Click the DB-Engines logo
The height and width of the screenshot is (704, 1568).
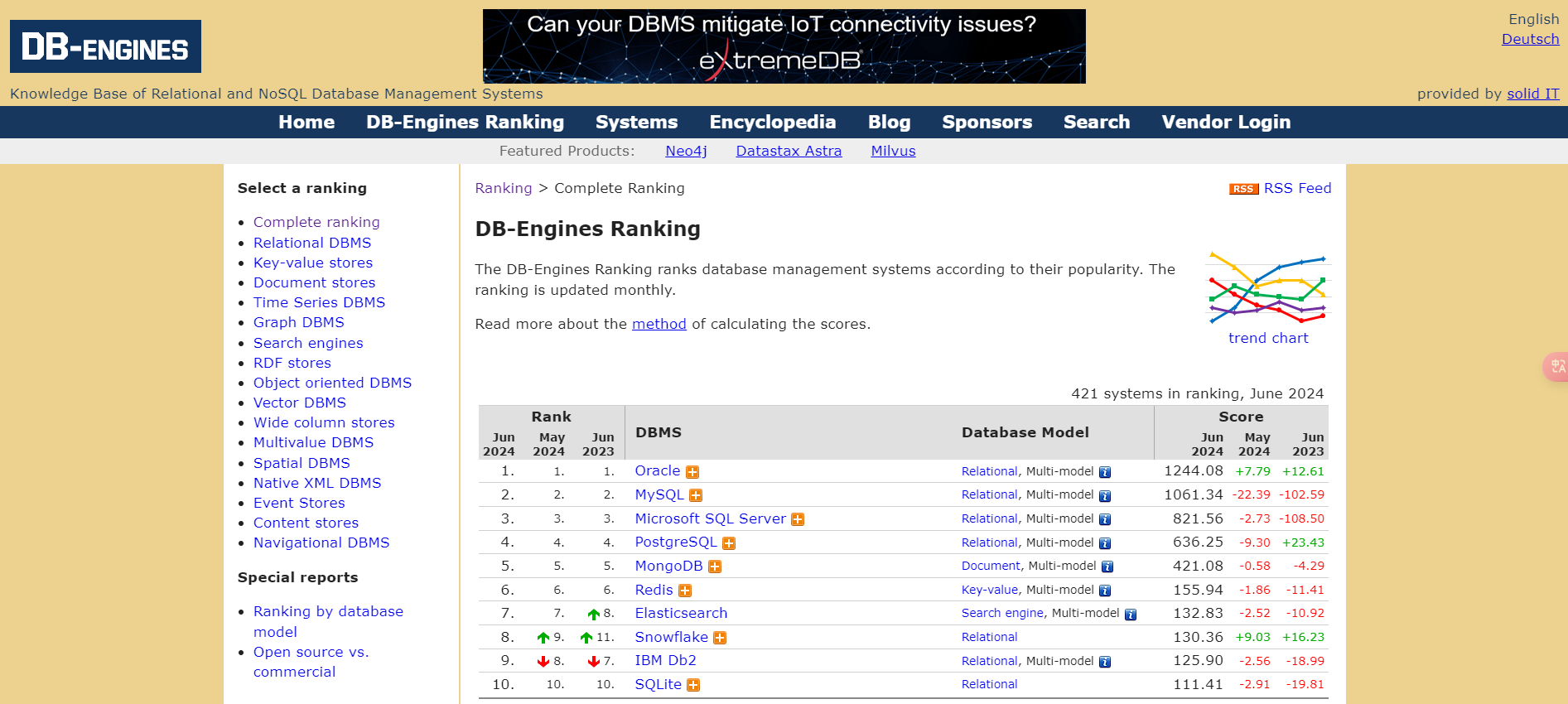(105, 46)
